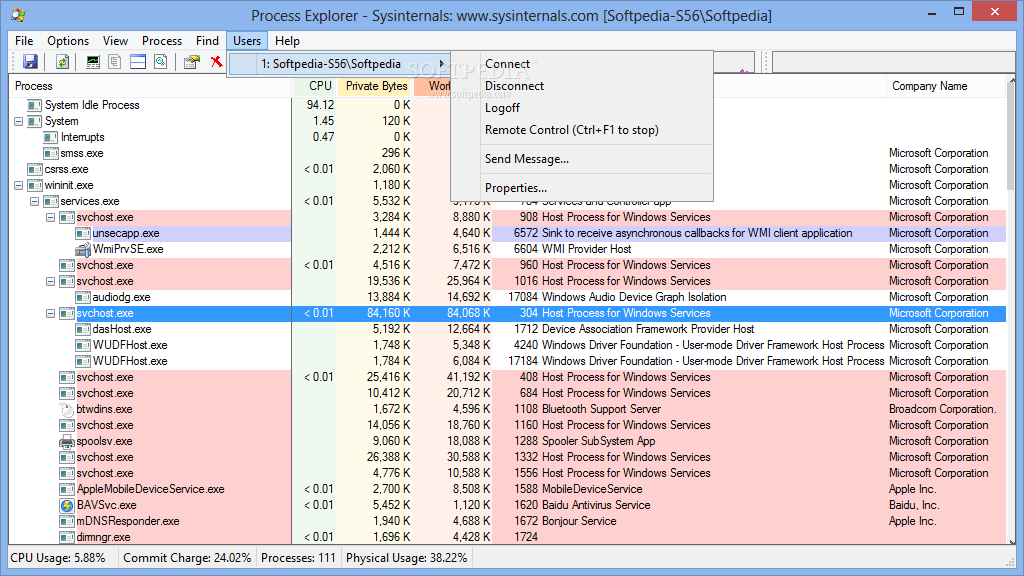Select the WUDFHost.exe row with PID 4240
The image size is (1024, 576).
[507, 345]
